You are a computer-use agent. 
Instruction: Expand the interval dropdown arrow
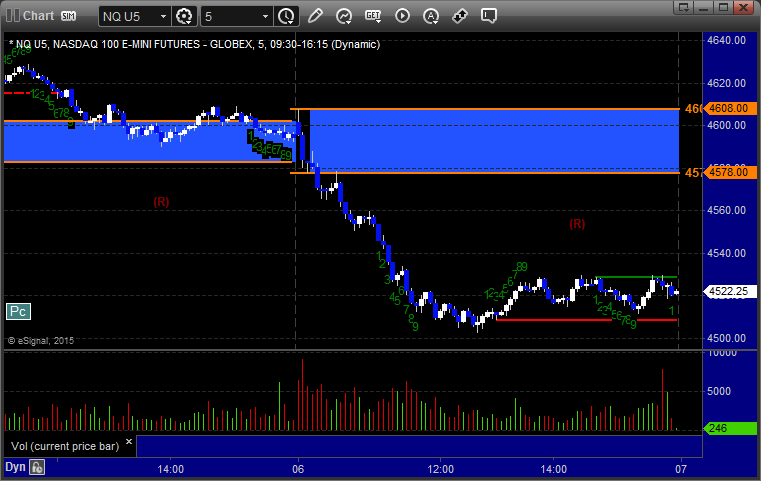tap(265, 17)
